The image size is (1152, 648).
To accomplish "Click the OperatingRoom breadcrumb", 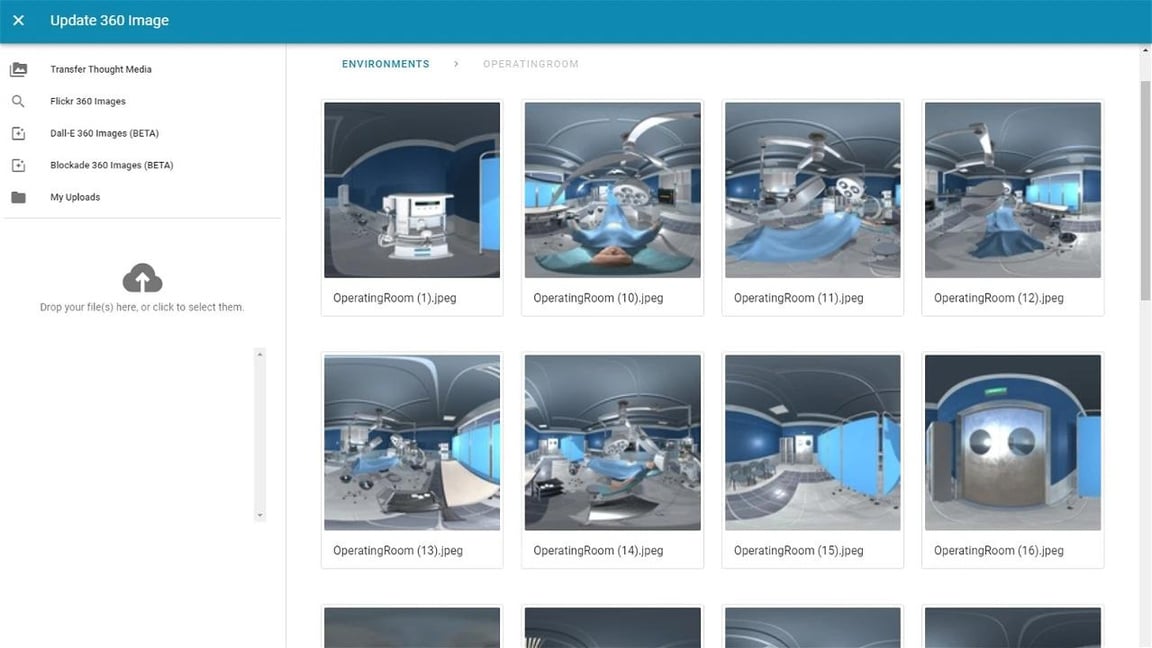I will 530,64.
